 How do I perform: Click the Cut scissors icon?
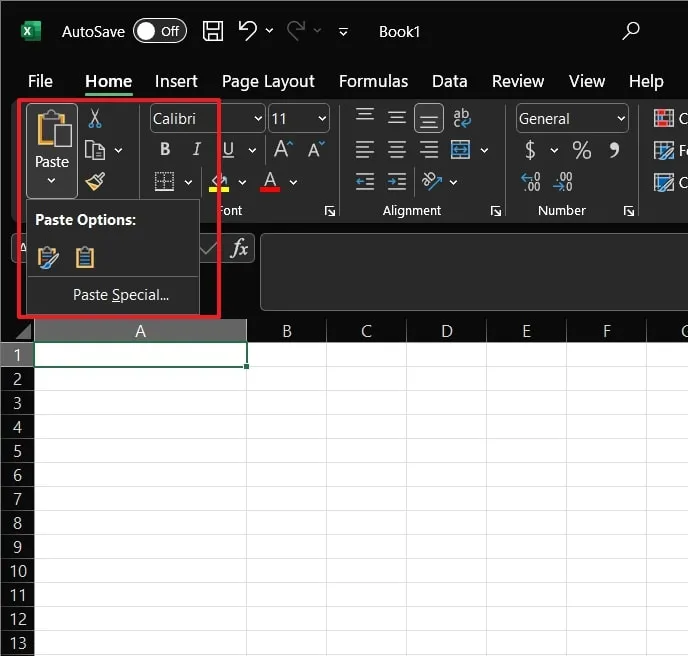[95, 119]
